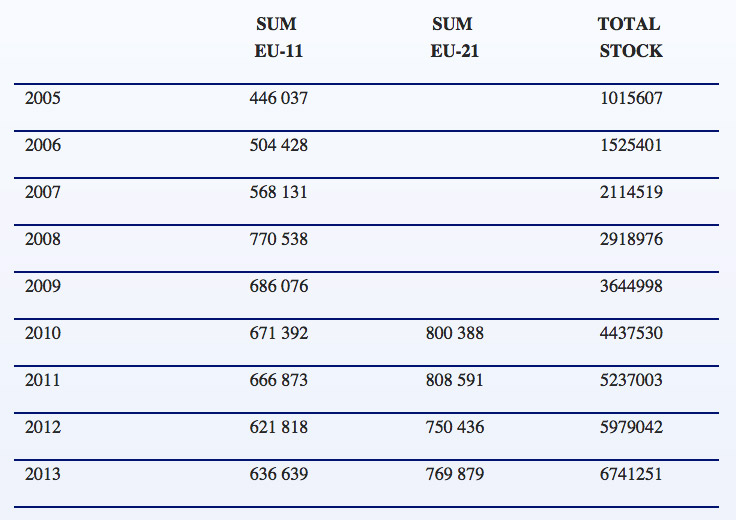736x520 pixels.
Task: Select the 2005 year row label
Action: (x=43, y=98)
